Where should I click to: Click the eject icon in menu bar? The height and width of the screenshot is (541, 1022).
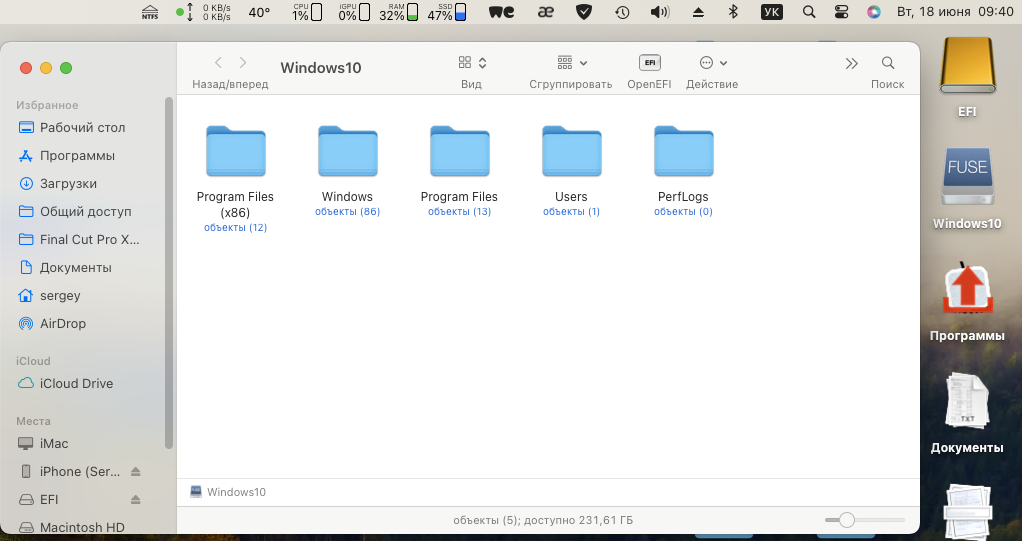tap(698, 12)
